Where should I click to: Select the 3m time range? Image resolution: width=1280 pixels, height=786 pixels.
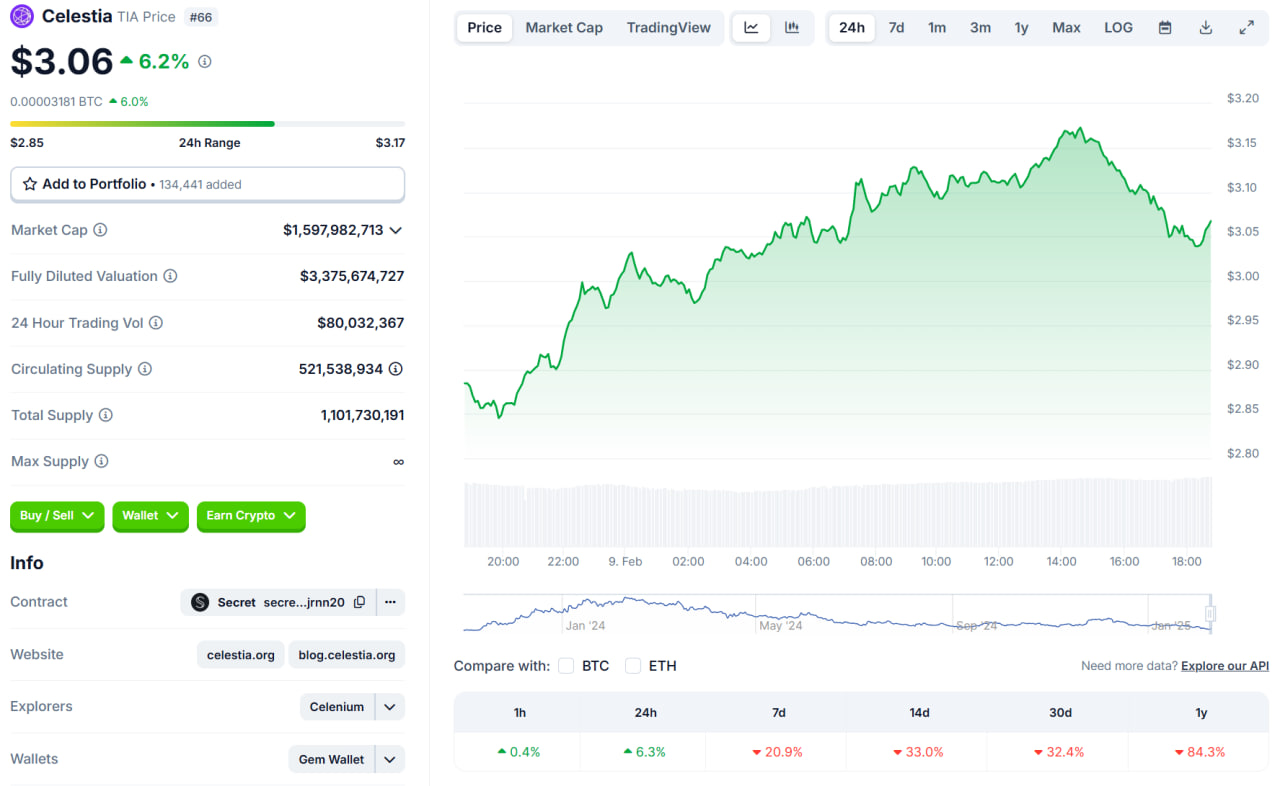(980, 28)
